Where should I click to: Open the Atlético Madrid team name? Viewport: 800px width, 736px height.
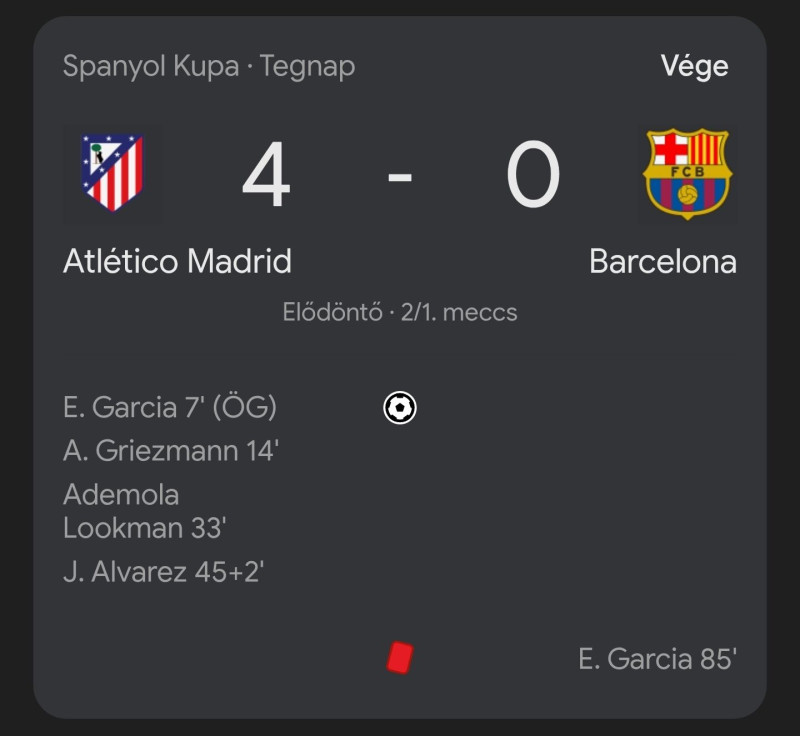177,262
